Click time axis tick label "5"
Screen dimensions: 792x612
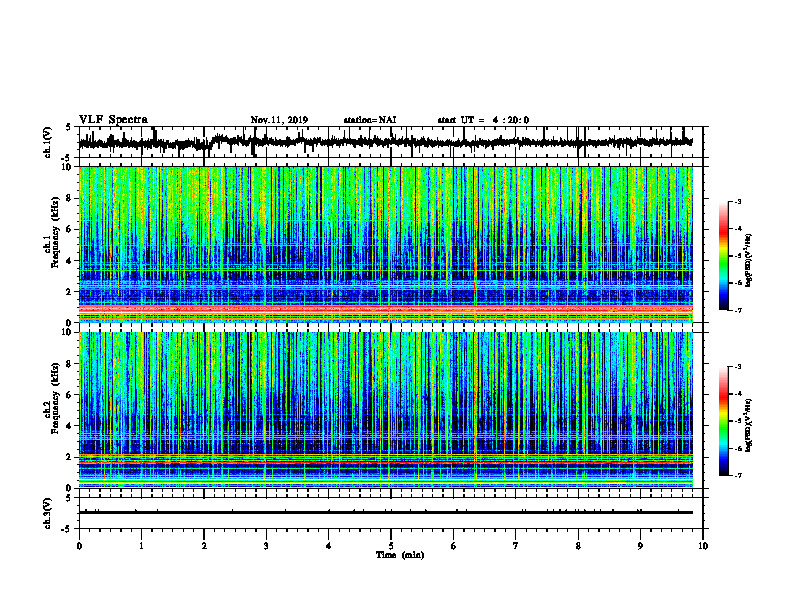point(391,546)
